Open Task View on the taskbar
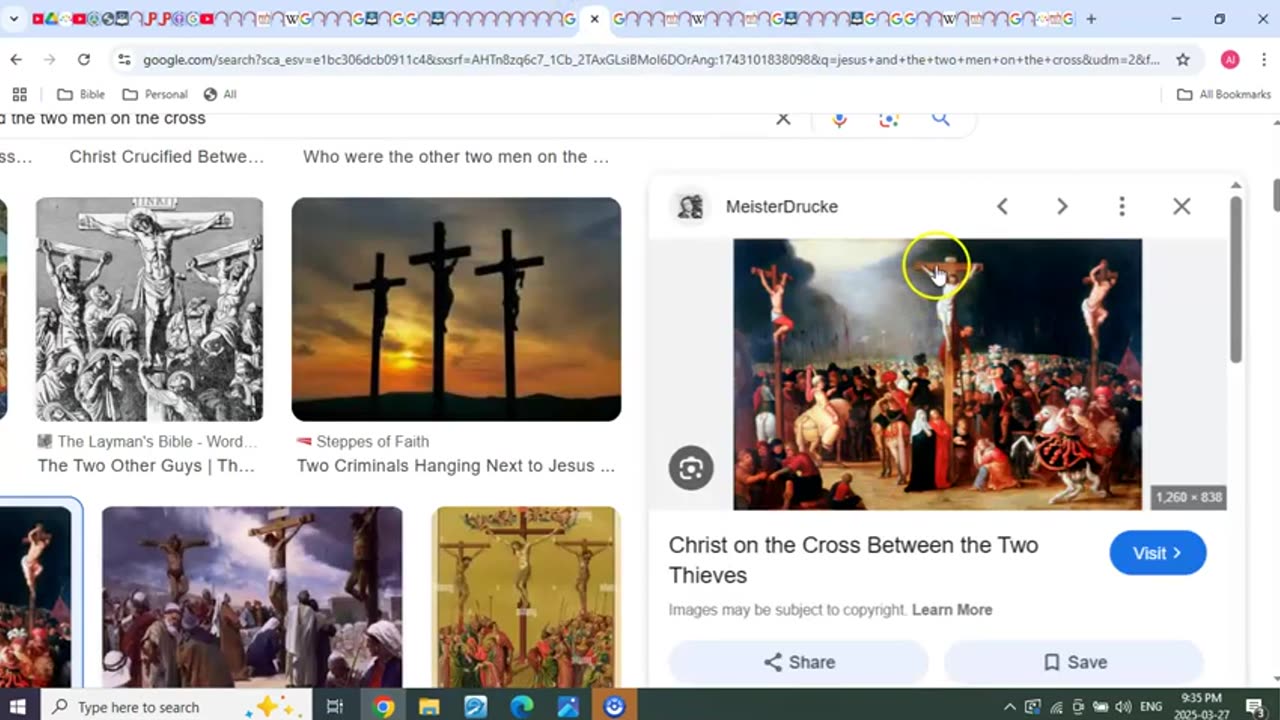This screenshot has width=1280, height=720. [x=335, y=707]
